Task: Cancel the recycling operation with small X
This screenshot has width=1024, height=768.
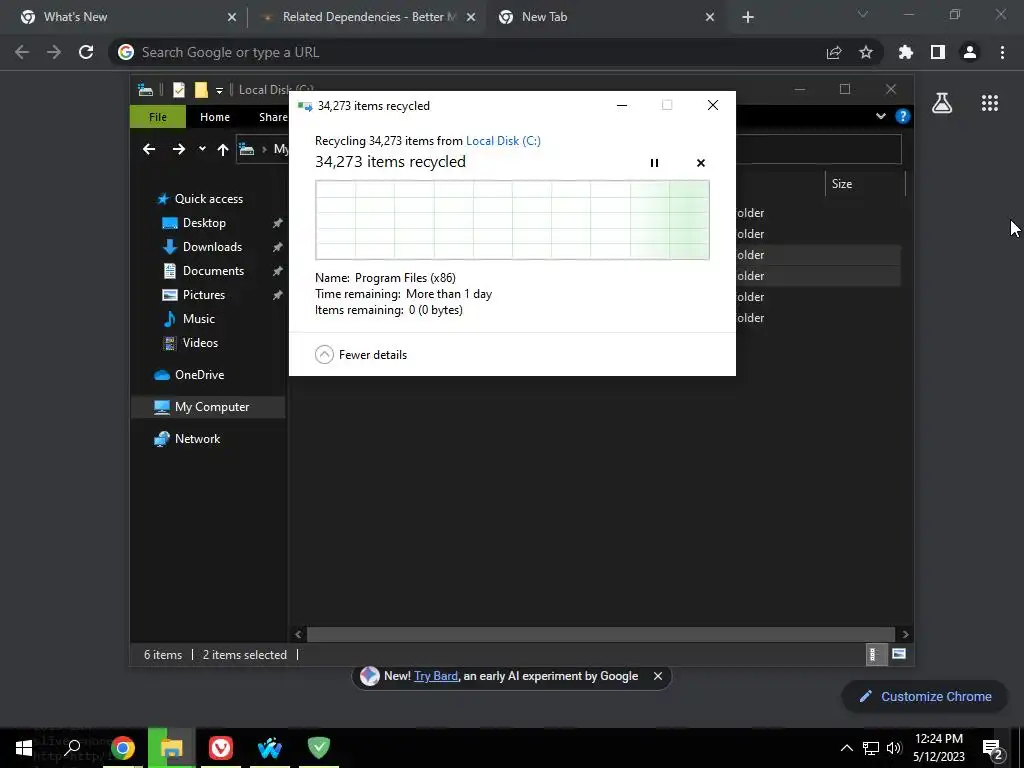Action: tap(701, 163)
